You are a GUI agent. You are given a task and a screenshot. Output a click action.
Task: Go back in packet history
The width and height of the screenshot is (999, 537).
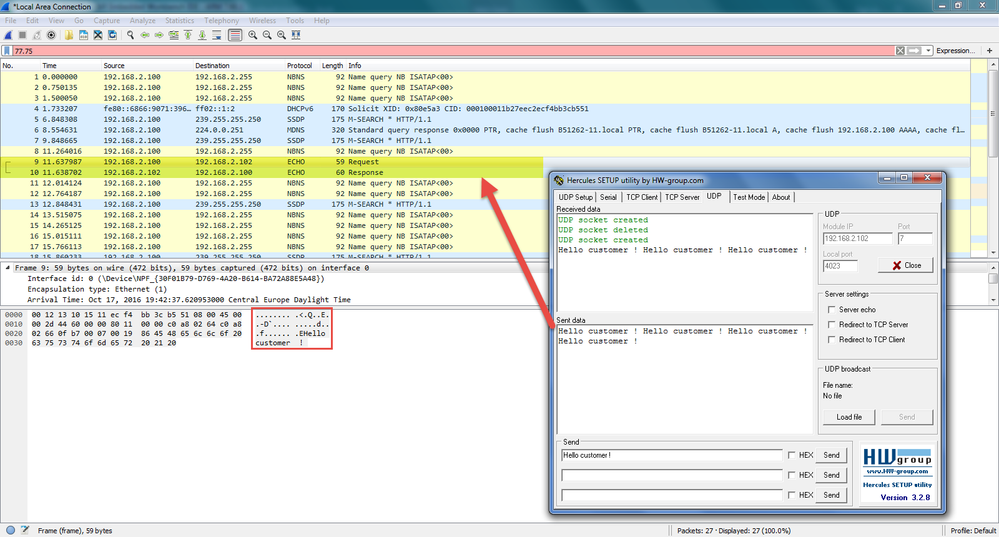145,35
